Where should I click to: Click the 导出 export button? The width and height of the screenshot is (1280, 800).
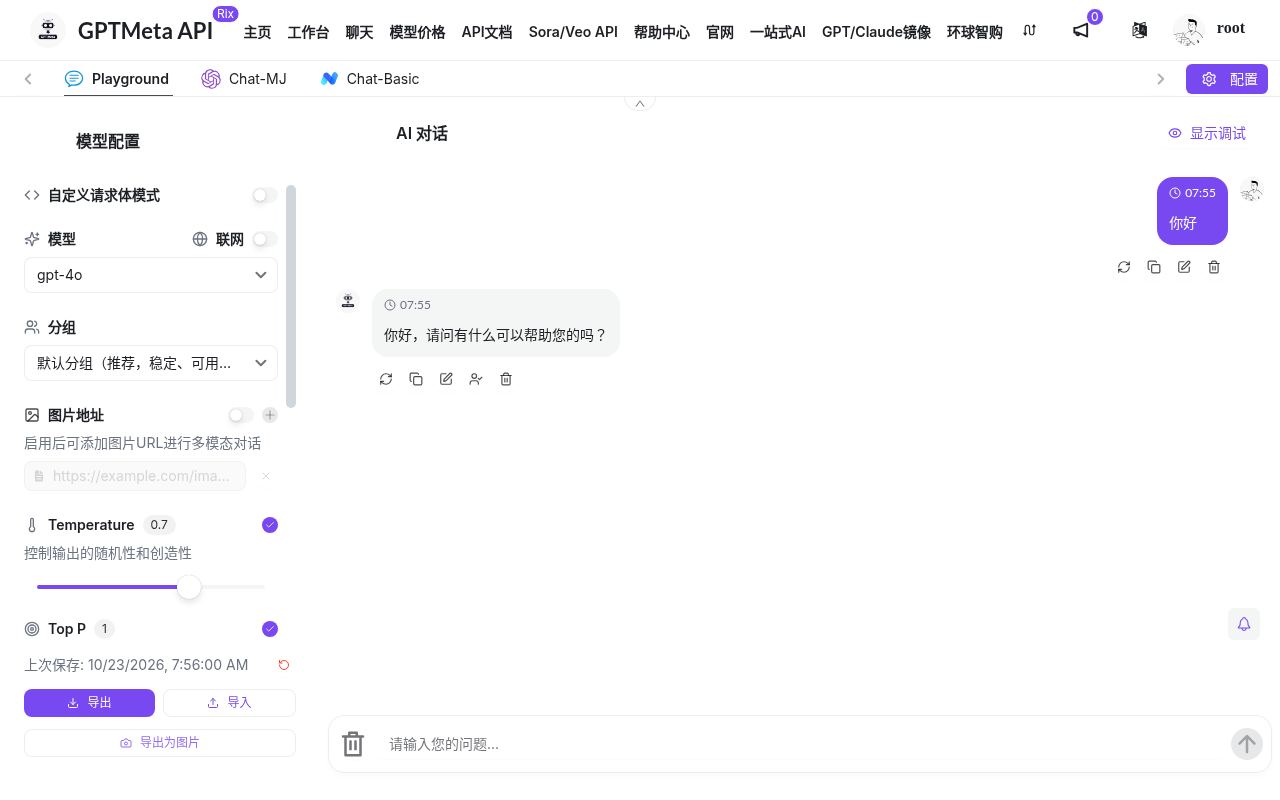pyautogui.click(x=89, y=703)
